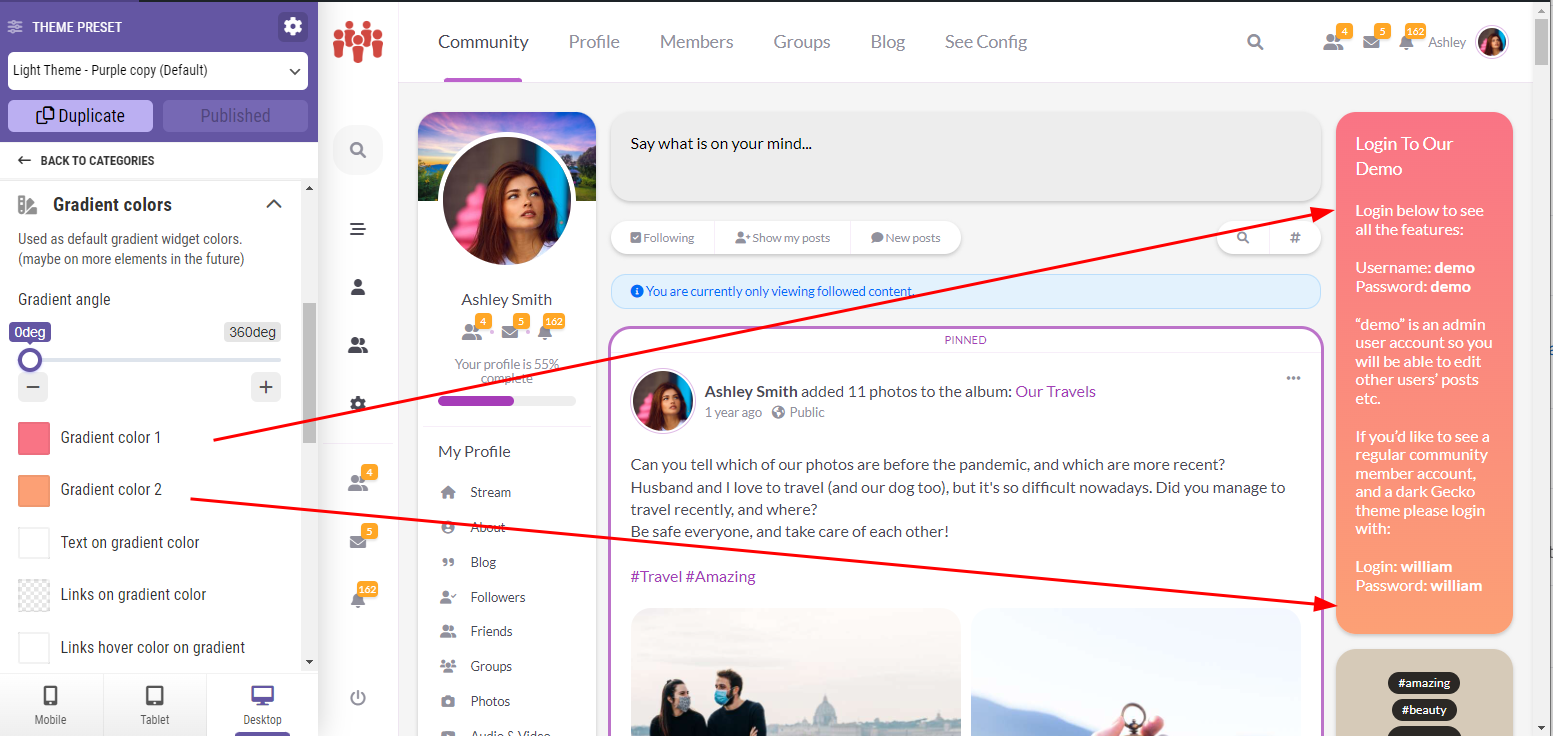Open the New posts filter
The image size is (1553, 736).
906,238
